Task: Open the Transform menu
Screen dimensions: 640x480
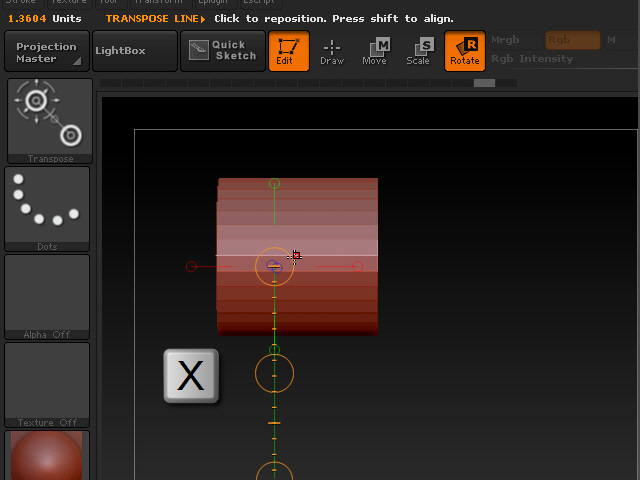Action: (160, 2)
